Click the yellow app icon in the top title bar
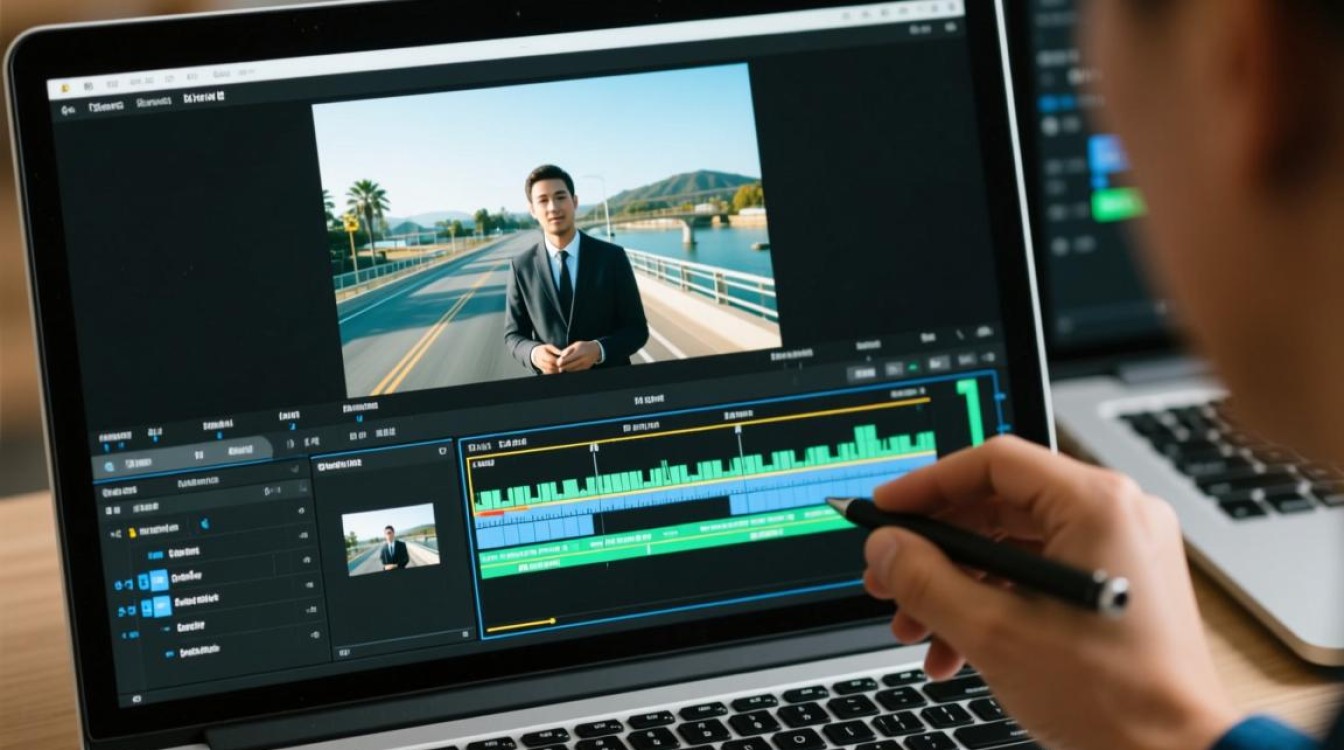This screenshot has width=1344, height=750. [x=63, y=89]
